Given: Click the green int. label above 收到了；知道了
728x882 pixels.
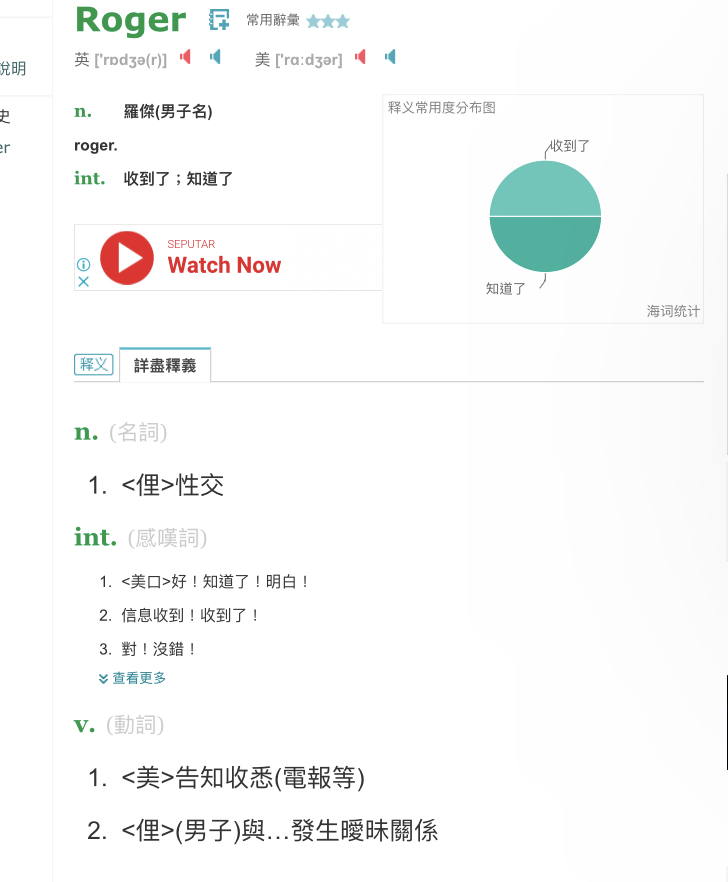Looking at the screenshot, I should coord(90,178).
